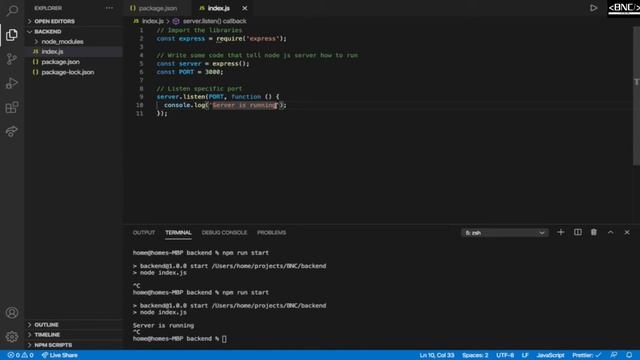Change end of line via LF
Viewport: 640px width, 360px height.
pos(525,355)
